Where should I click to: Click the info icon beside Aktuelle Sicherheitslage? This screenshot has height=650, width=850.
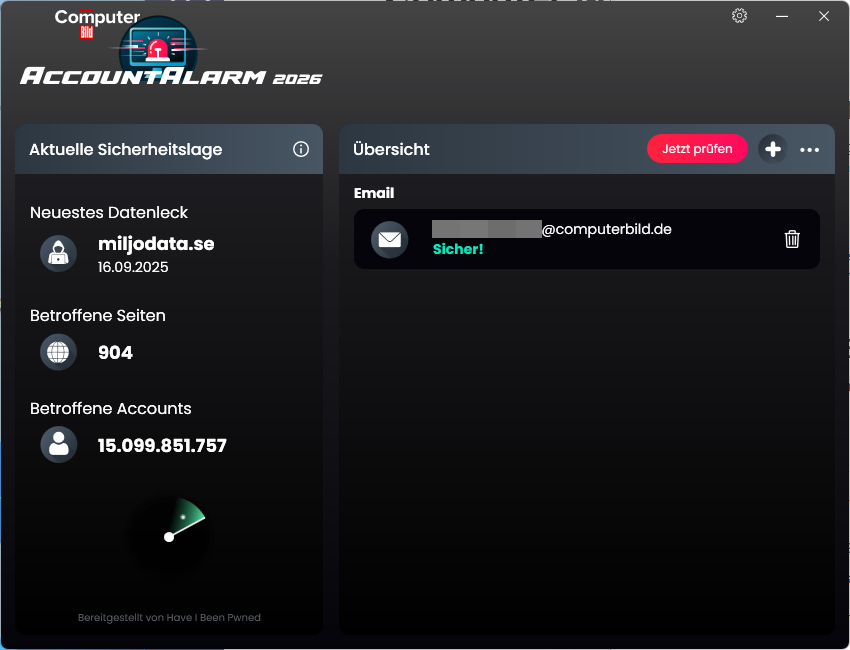pos(301,149)
